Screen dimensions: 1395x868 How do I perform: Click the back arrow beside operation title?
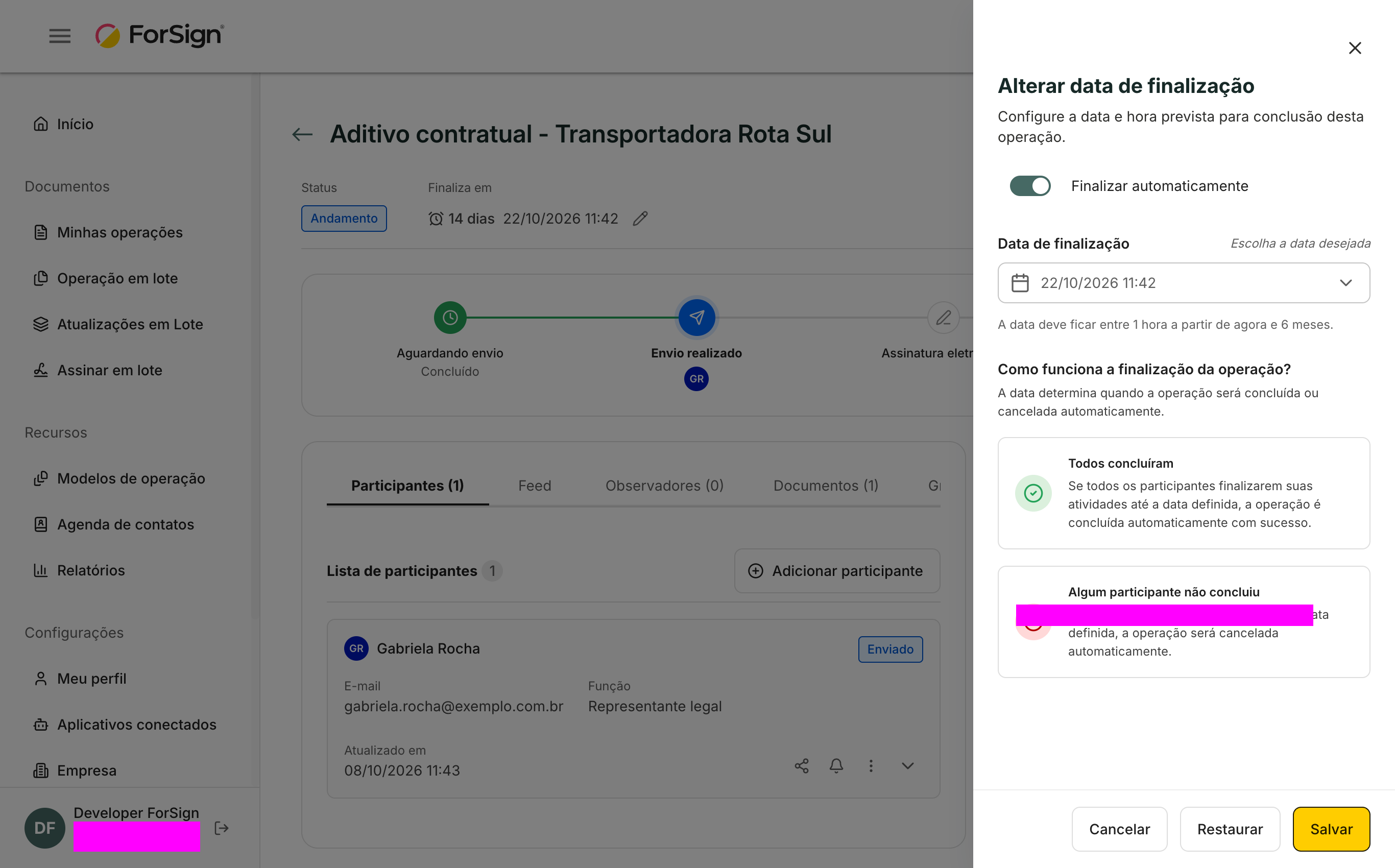(302, 135)
